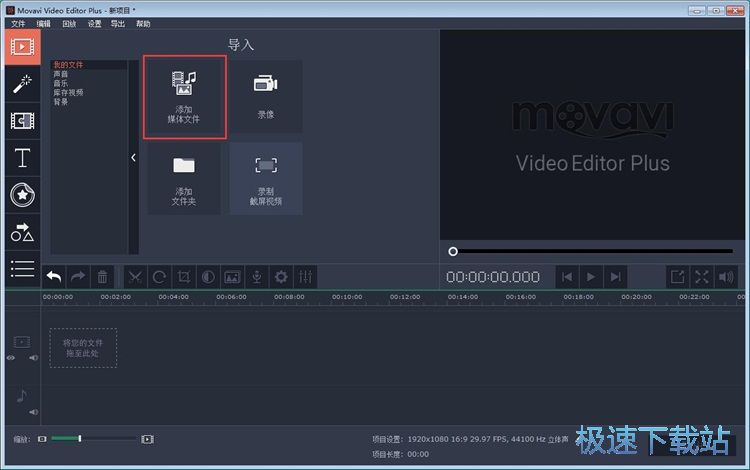
Task: Open the 文件 menu
Action: (18, 23)
